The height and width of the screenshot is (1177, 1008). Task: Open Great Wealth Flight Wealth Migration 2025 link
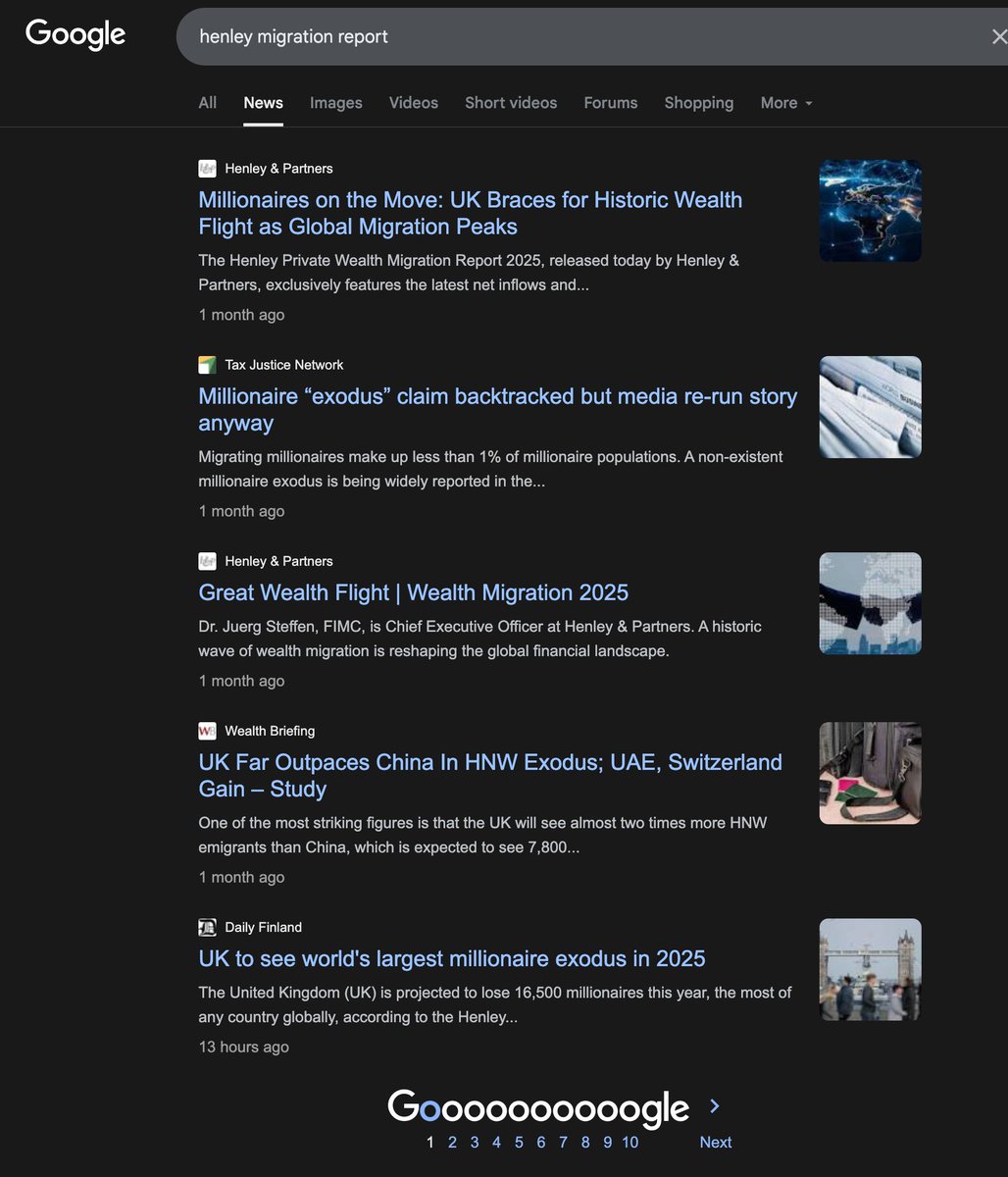[x=414, y=592]
